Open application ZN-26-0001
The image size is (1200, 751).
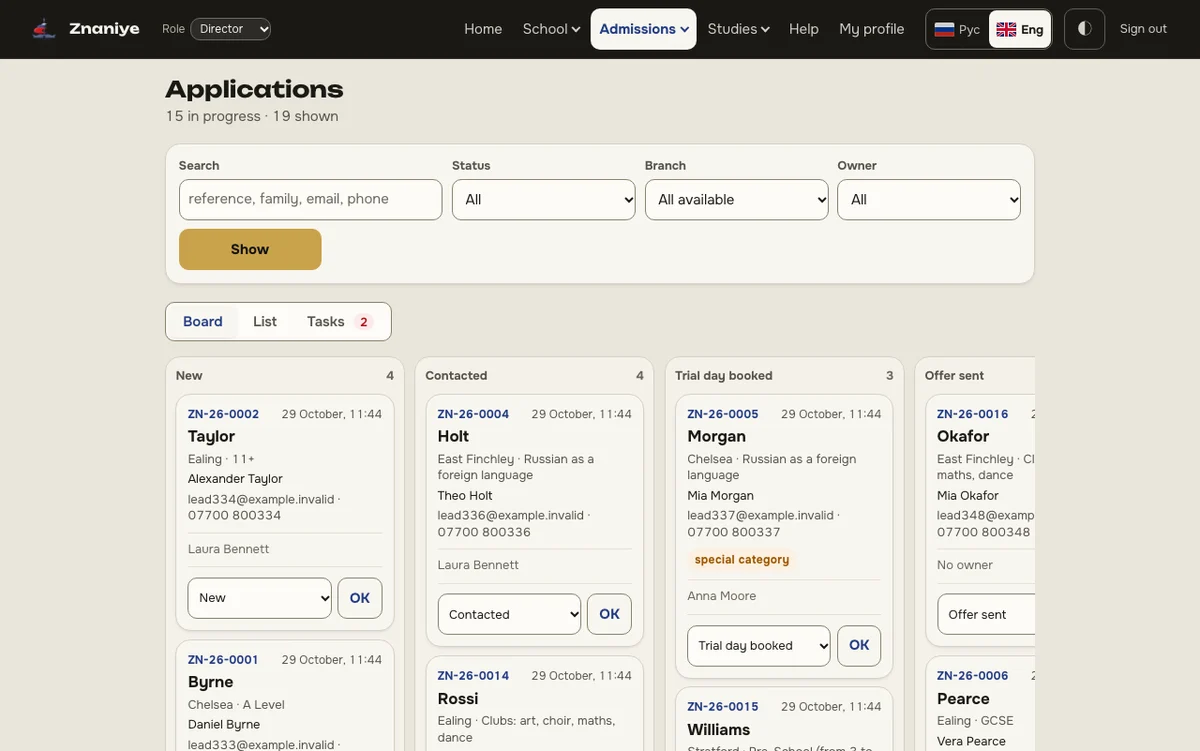pos(223,660)
